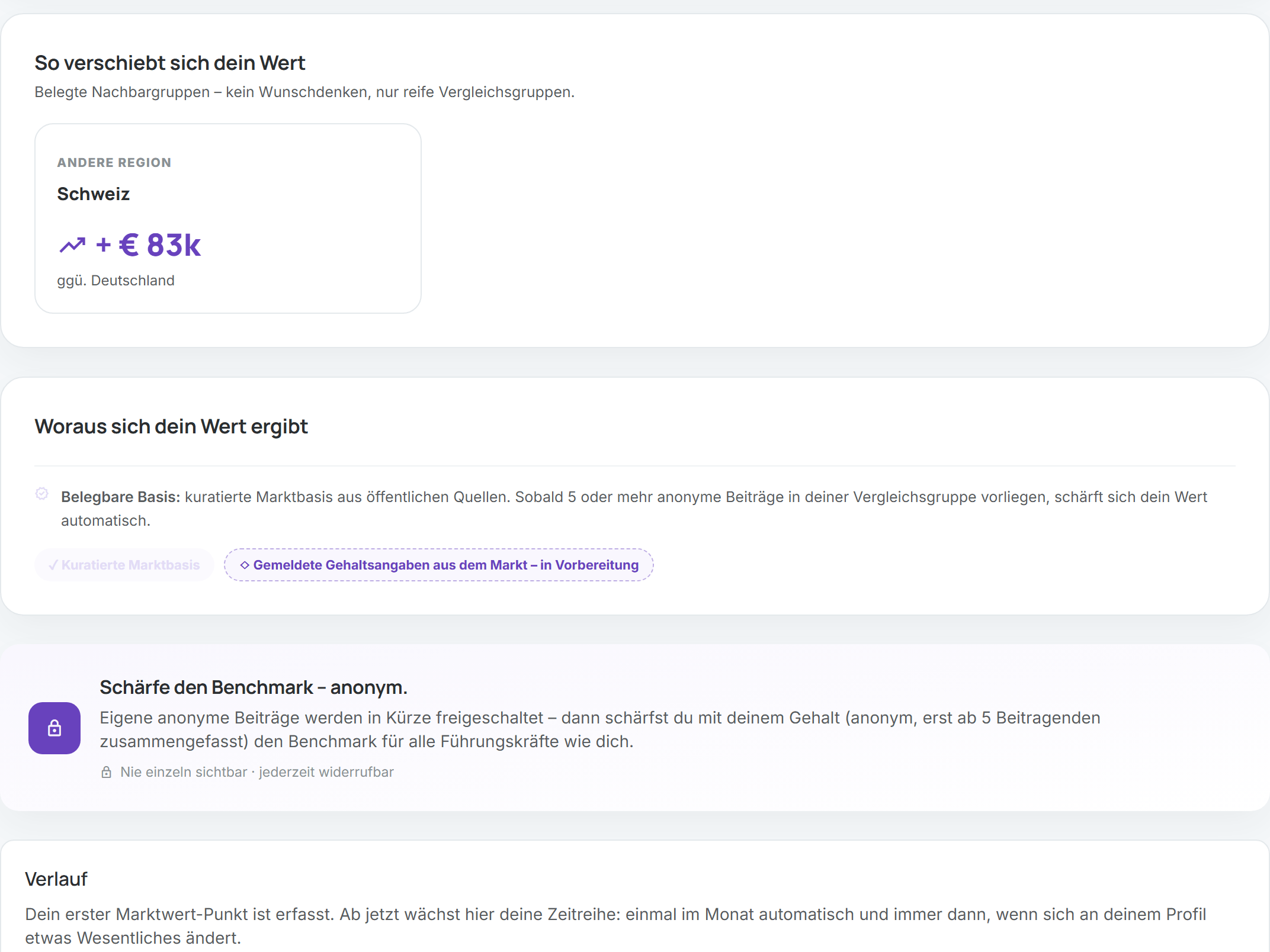Click heading 'Schärfe den Benchmark – anonym.'
Screen dimensions: 1270x952
click(254, 687)
